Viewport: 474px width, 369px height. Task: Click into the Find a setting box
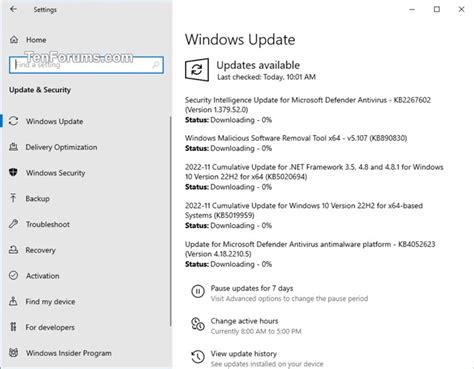(86, 65)
